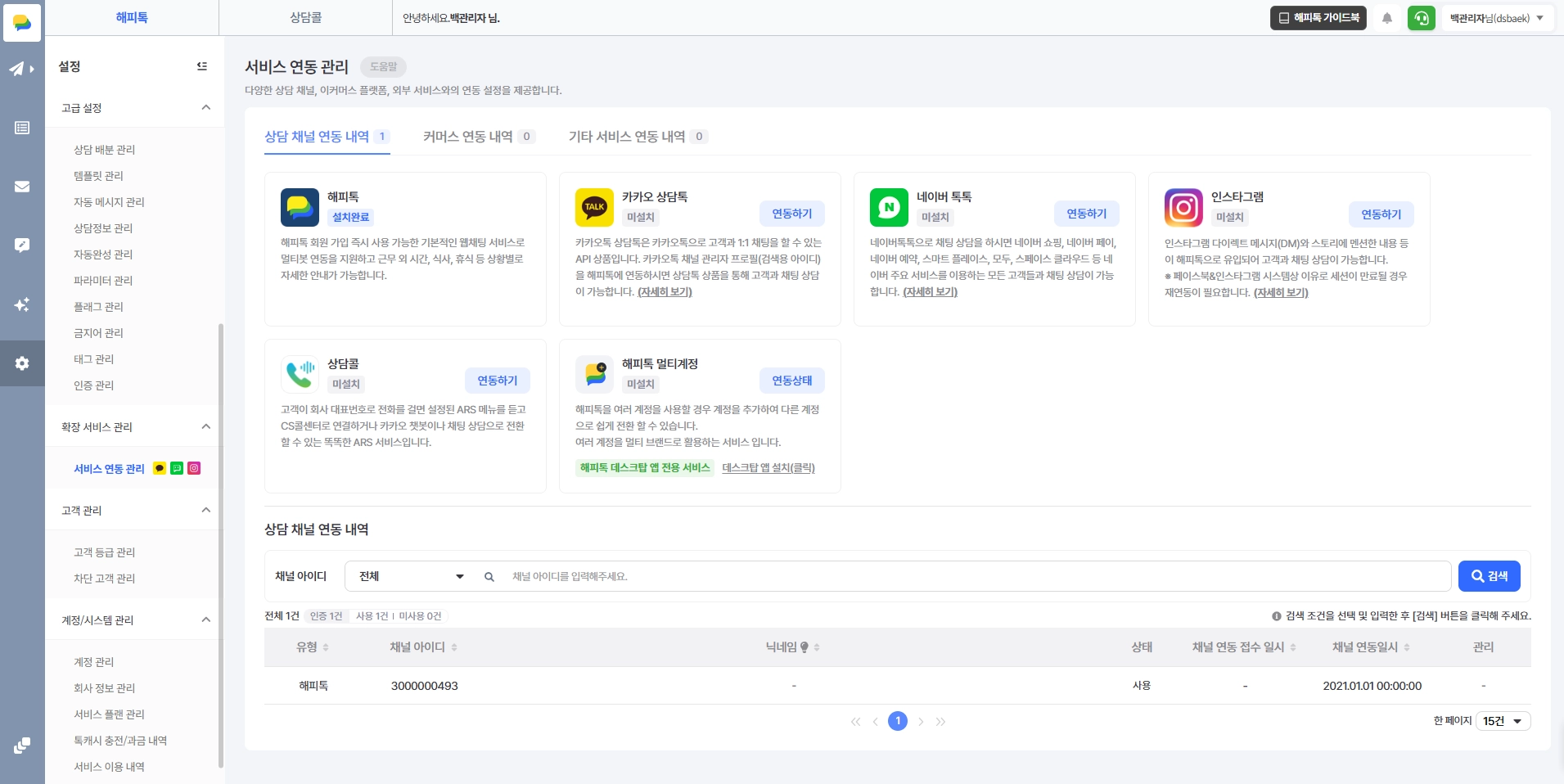
Task: Click the 카카오 상담톡 TALK logo
Action: pyautogui.click(x=594, y=207)
